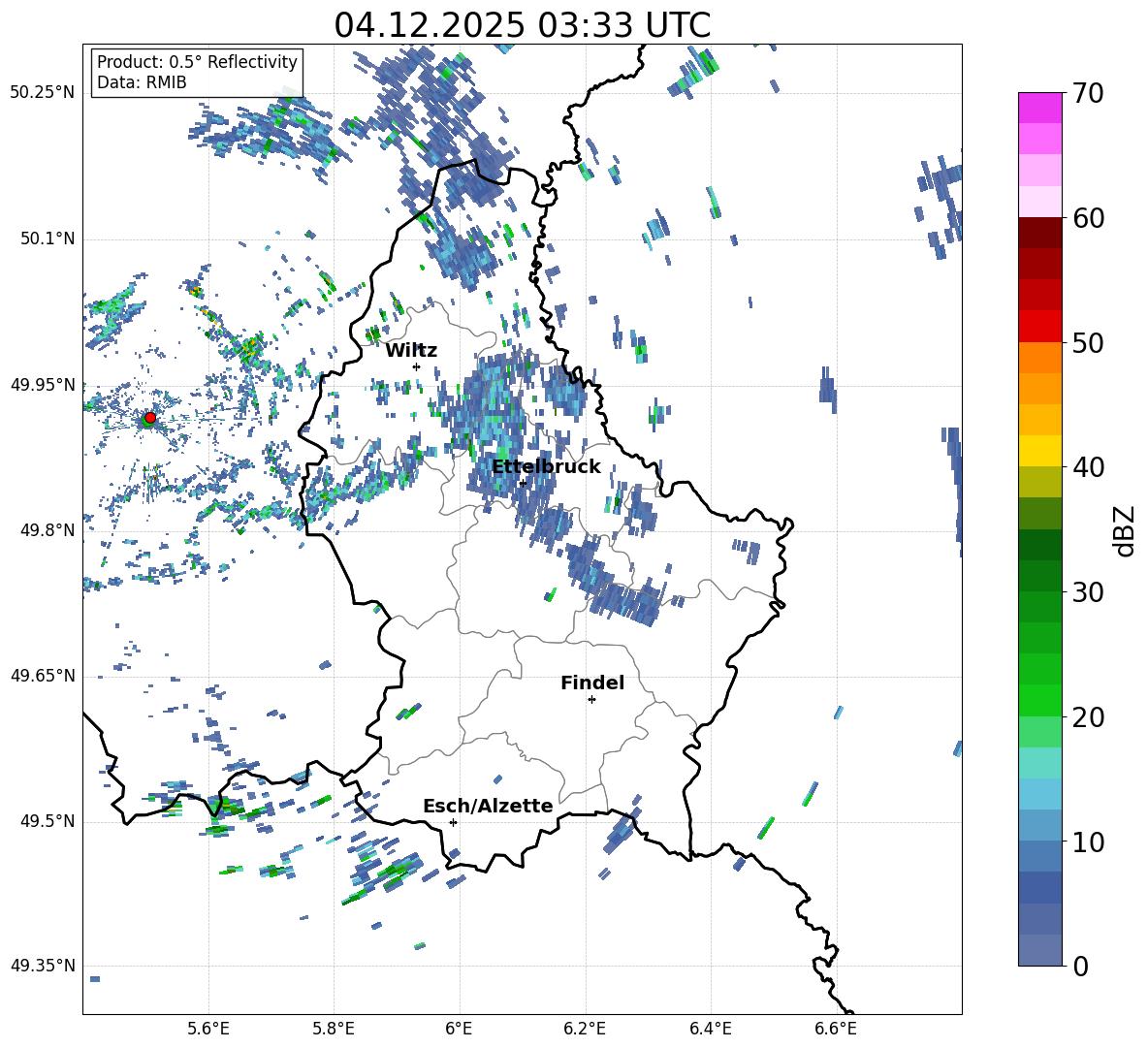Click the 49.95°N latitude label

point(43,384)
